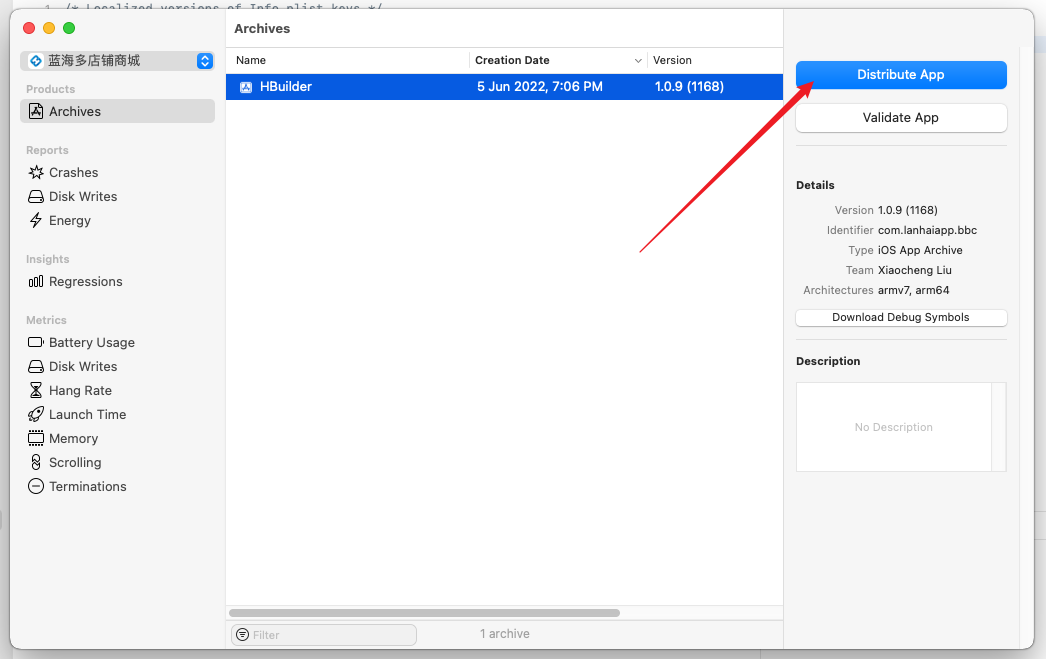Click the Energy lightning bolt icon
The height and width of the screenshot is (659, 1046).
36,220
